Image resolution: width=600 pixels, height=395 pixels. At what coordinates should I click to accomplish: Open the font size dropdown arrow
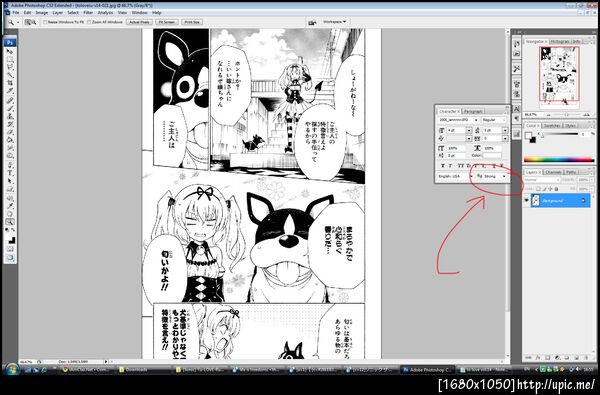[469, 131]
